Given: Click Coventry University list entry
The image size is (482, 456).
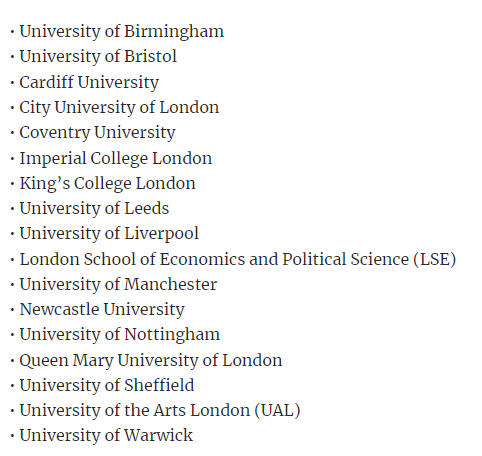Looking at the screenshot, I should [97, 133].
